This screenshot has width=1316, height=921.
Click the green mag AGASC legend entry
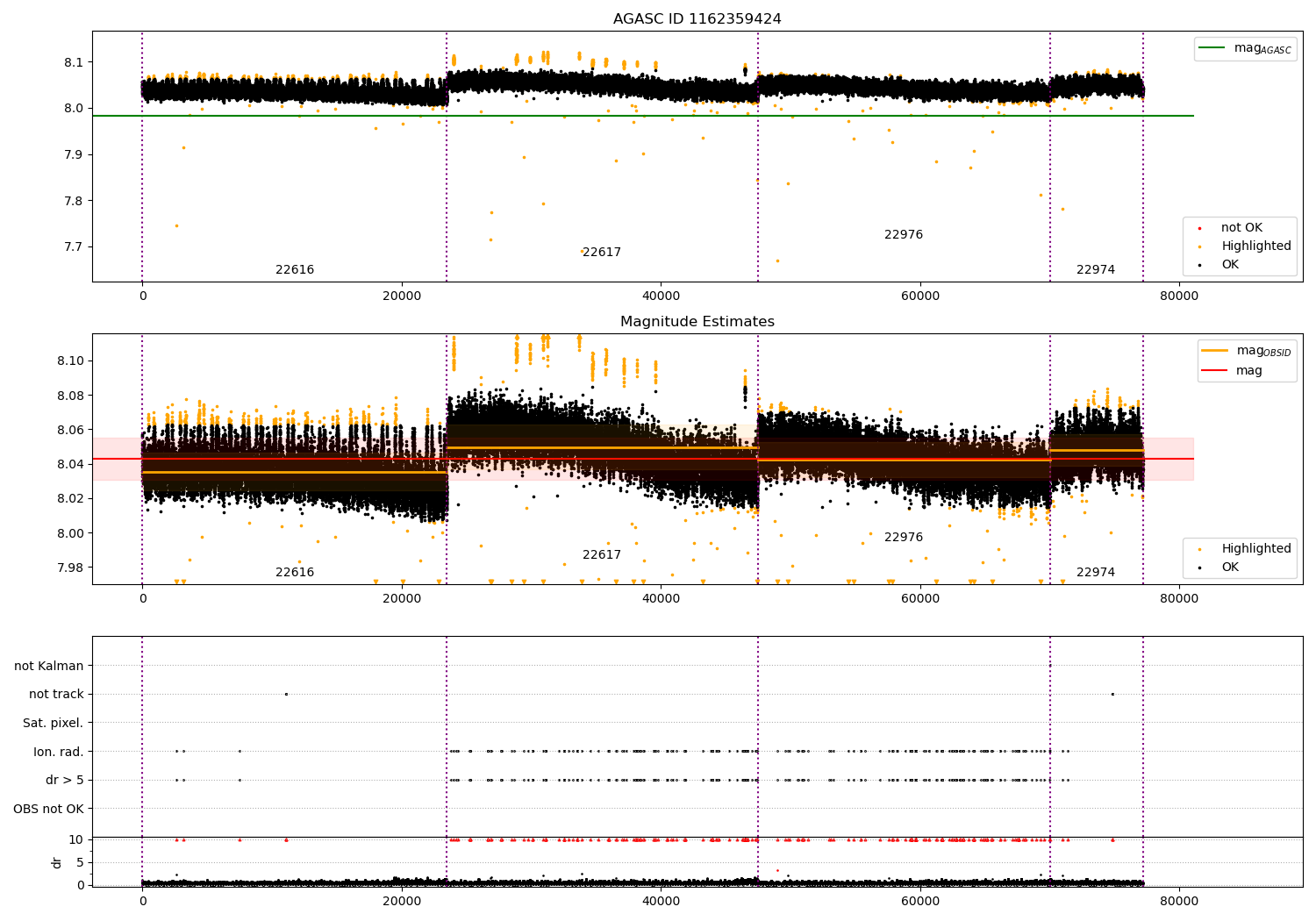coord(1246,48)
